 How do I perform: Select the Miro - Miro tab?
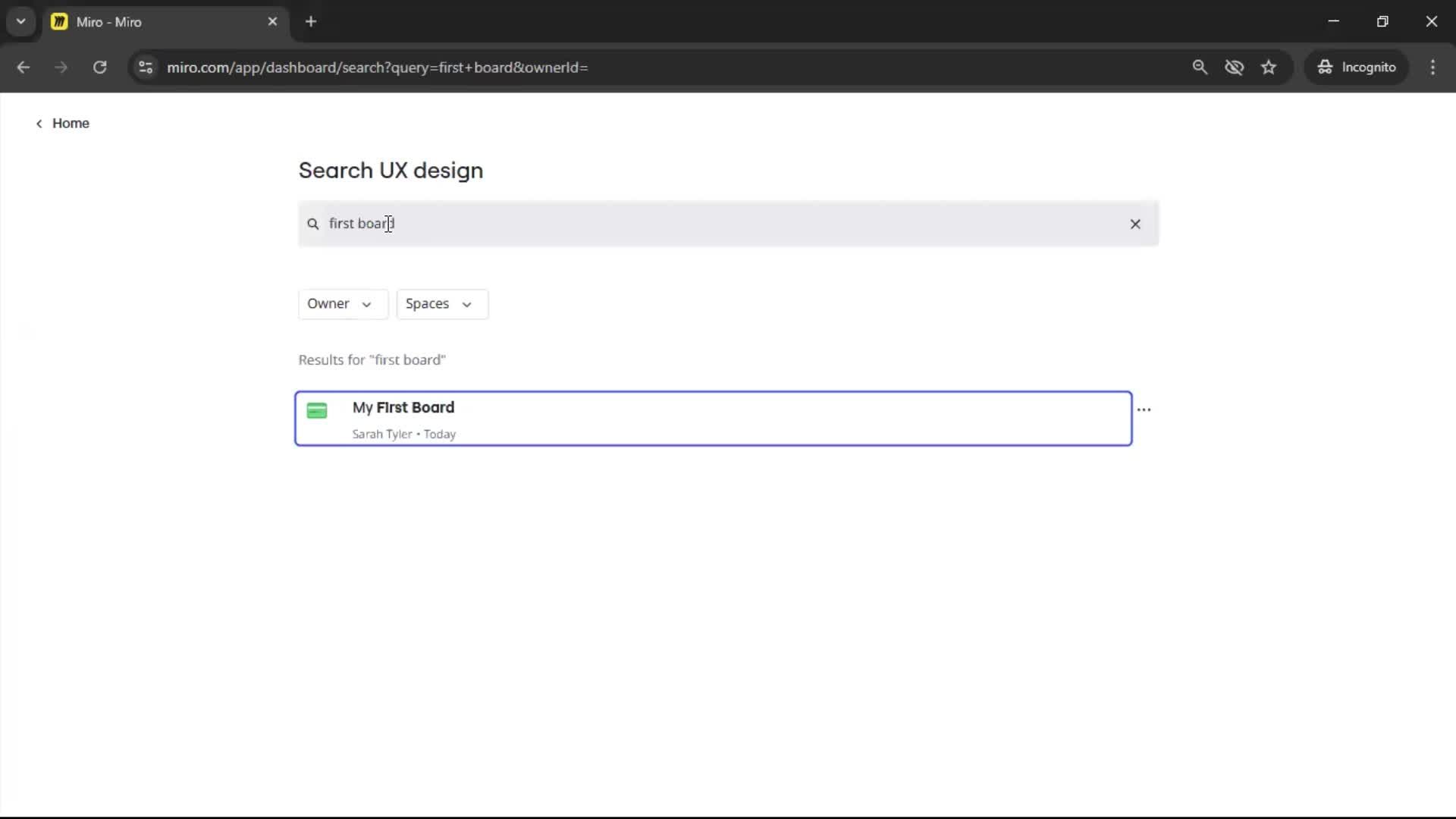tap(165, 22)
